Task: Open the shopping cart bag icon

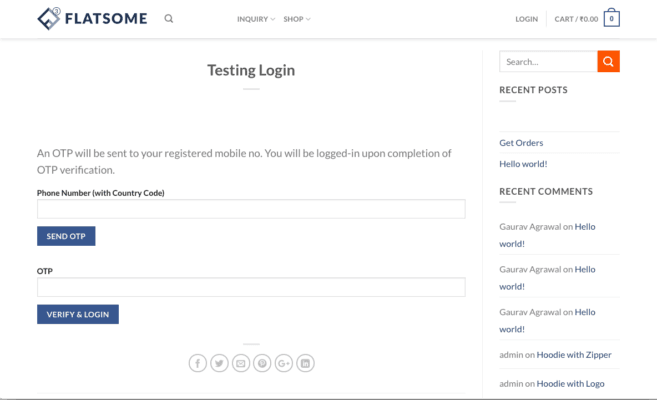Action: [611, 18]
